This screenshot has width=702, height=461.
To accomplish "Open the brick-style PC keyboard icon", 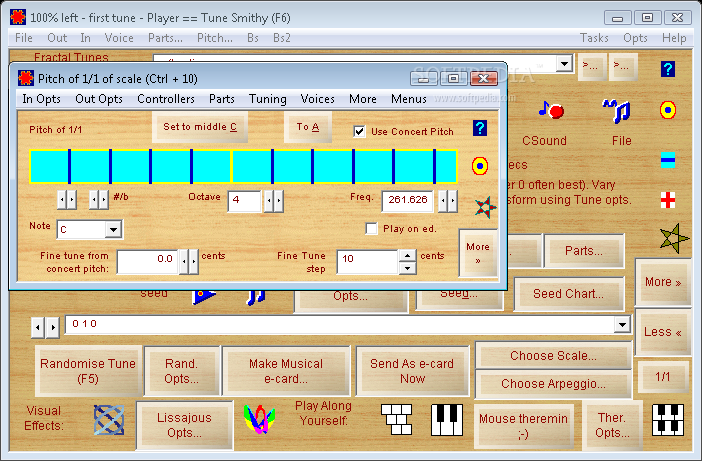I will pos(396,419).
